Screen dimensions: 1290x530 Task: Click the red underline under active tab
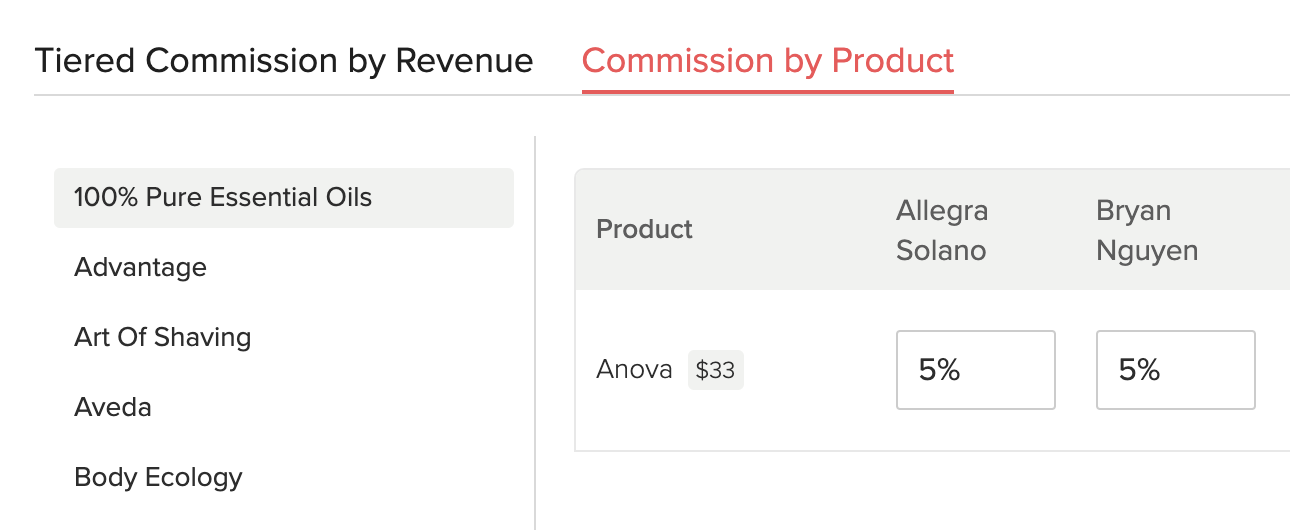[768, 92]
